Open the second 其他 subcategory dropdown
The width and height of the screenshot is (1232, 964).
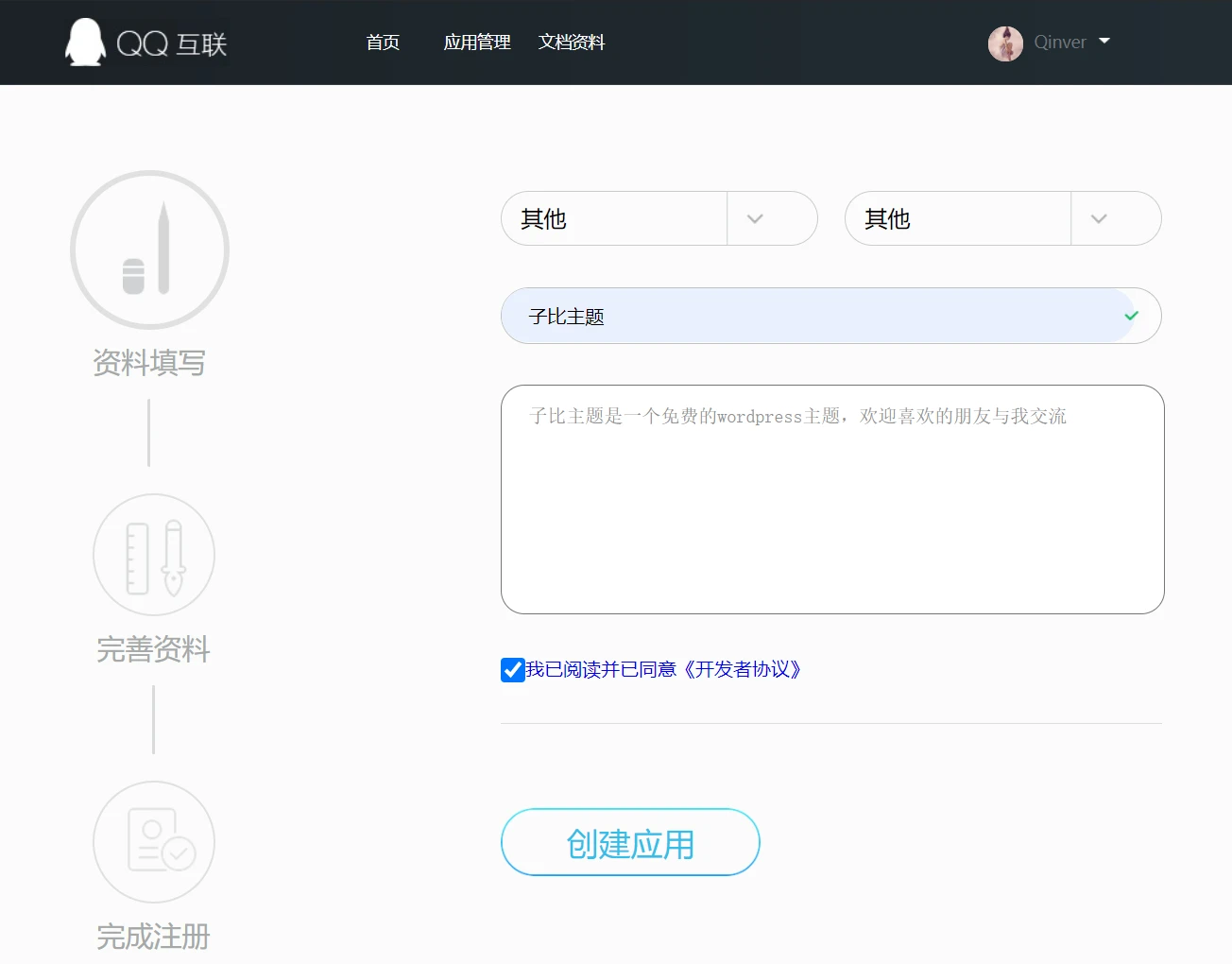[1003, 218]
